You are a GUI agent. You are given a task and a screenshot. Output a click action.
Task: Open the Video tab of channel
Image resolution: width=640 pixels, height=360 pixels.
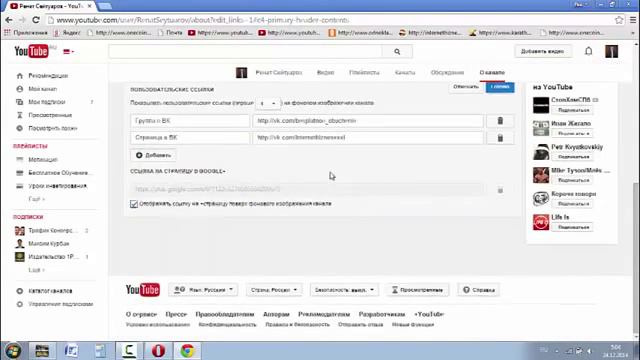tap(325, 73)
